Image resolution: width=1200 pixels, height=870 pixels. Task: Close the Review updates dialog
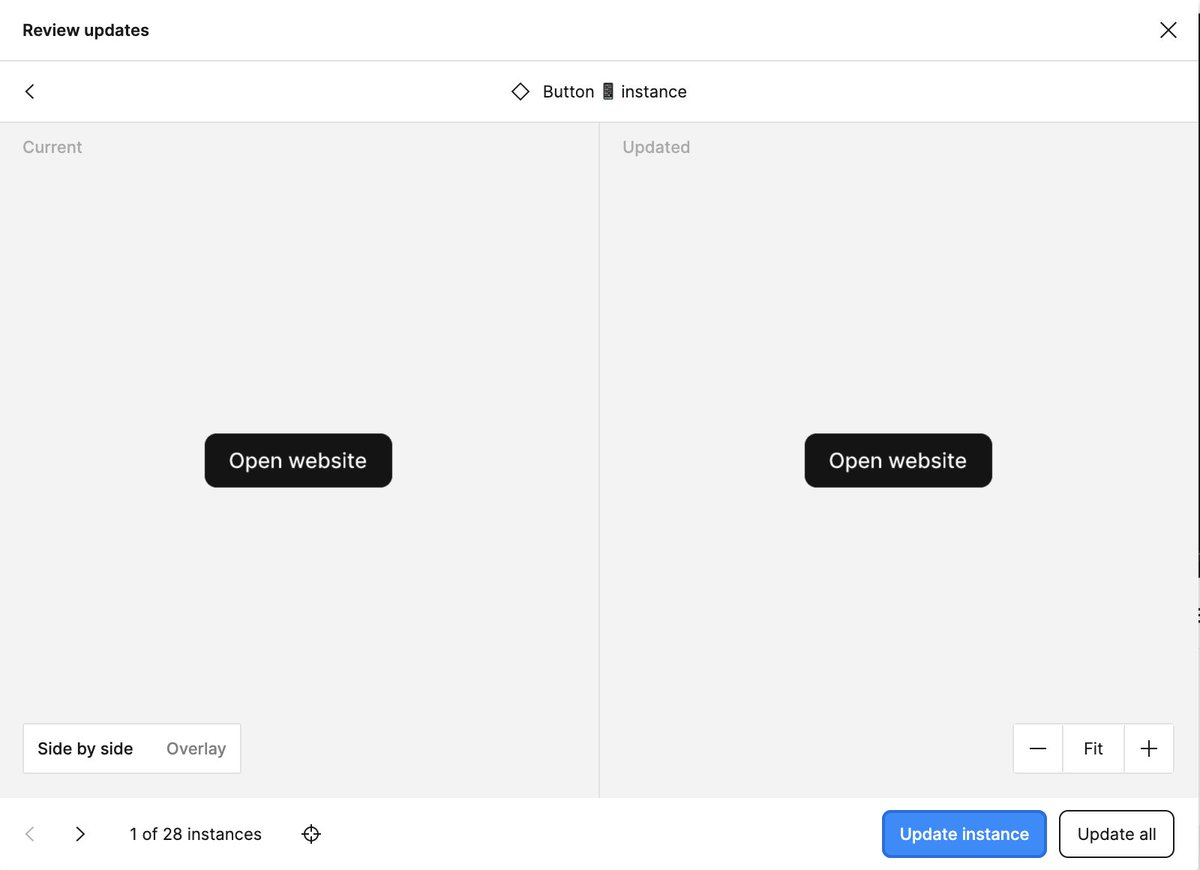click(1168, 30)
